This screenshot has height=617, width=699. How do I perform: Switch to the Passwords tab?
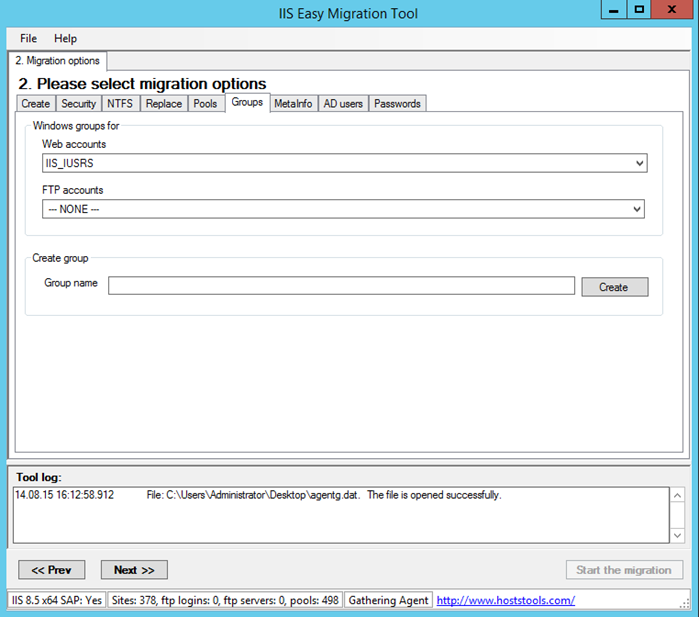397,103
